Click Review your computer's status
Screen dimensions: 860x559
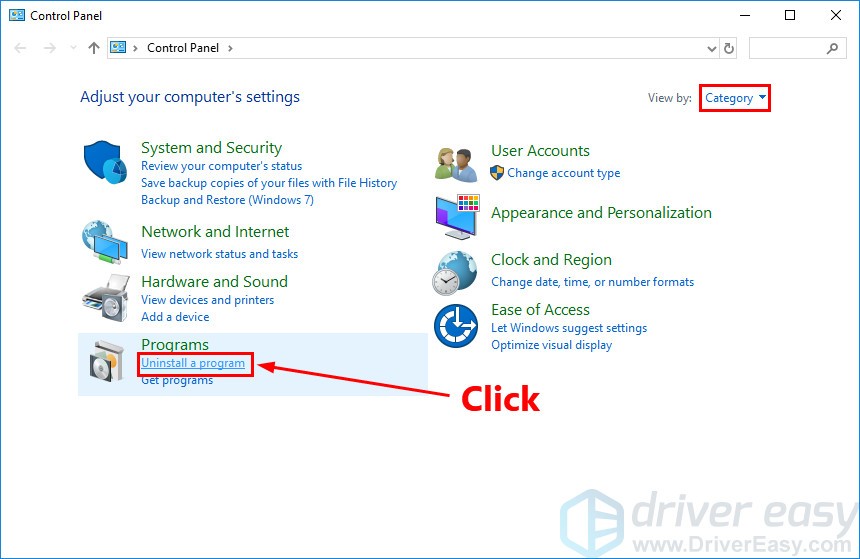pyautogui.click(x=222, y=166)
